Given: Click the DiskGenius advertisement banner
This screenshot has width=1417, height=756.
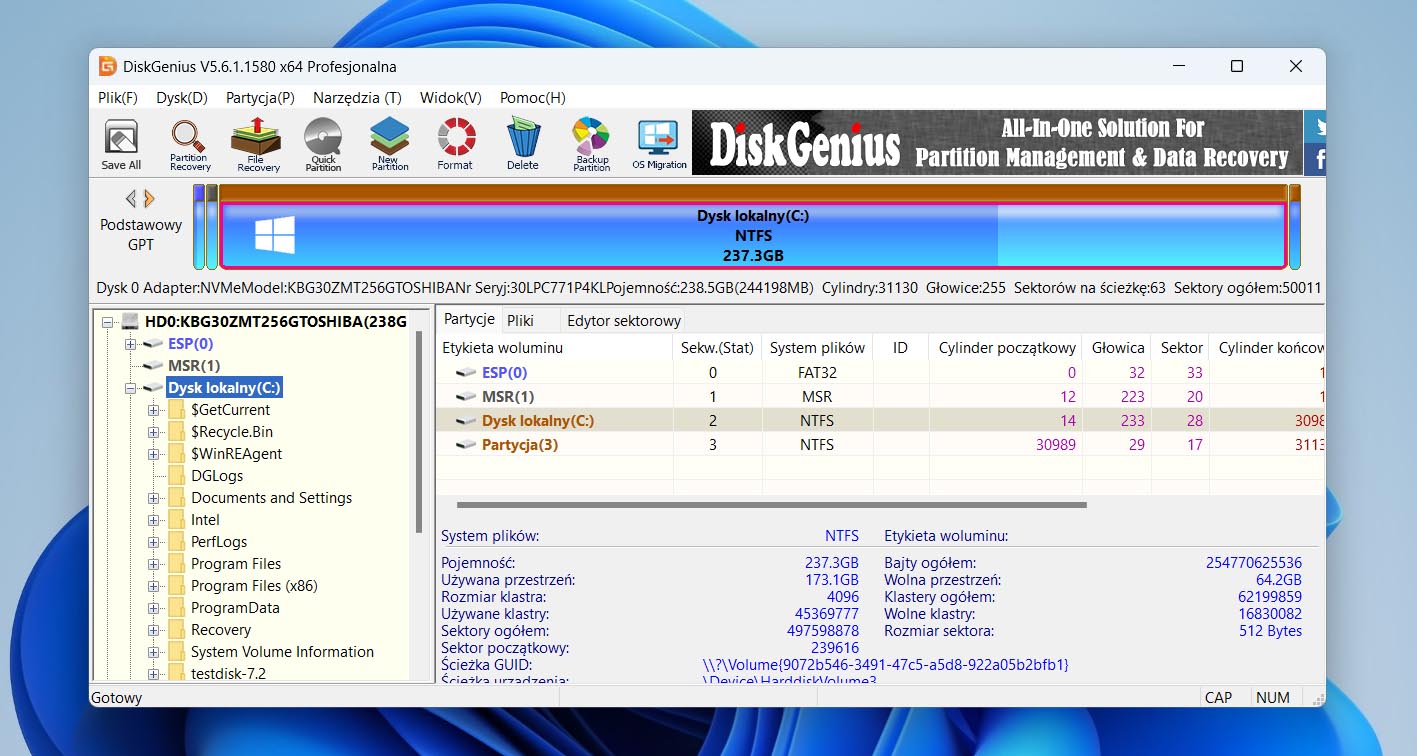Looking at the screenshot, I should [997, 143].
